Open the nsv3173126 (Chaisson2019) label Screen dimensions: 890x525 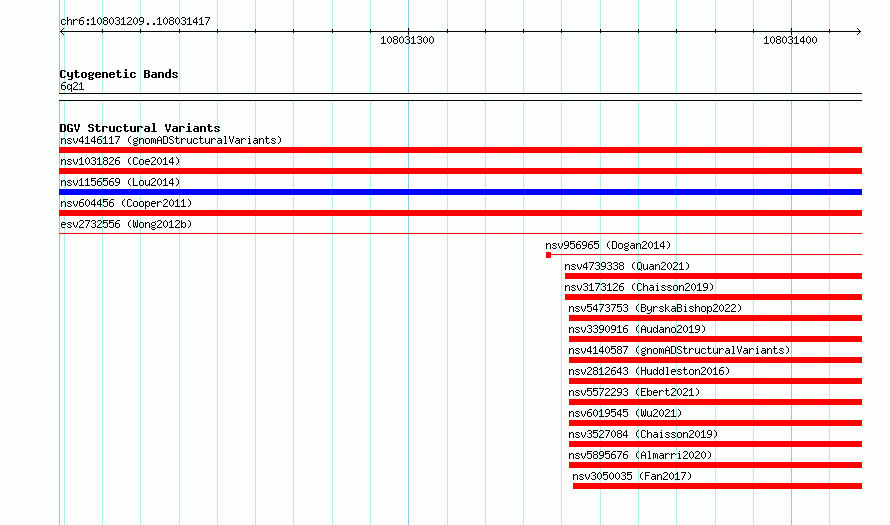point(639,287)
